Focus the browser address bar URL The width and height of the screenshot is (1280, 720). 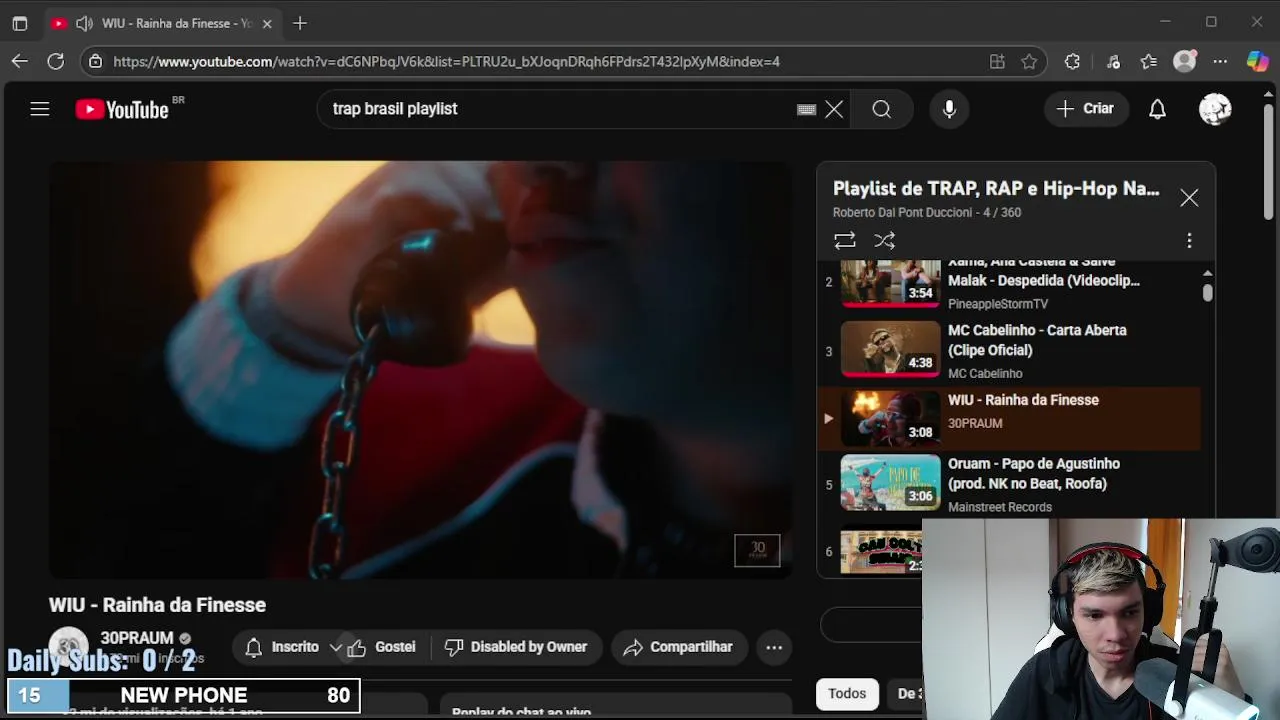(446, 61)
